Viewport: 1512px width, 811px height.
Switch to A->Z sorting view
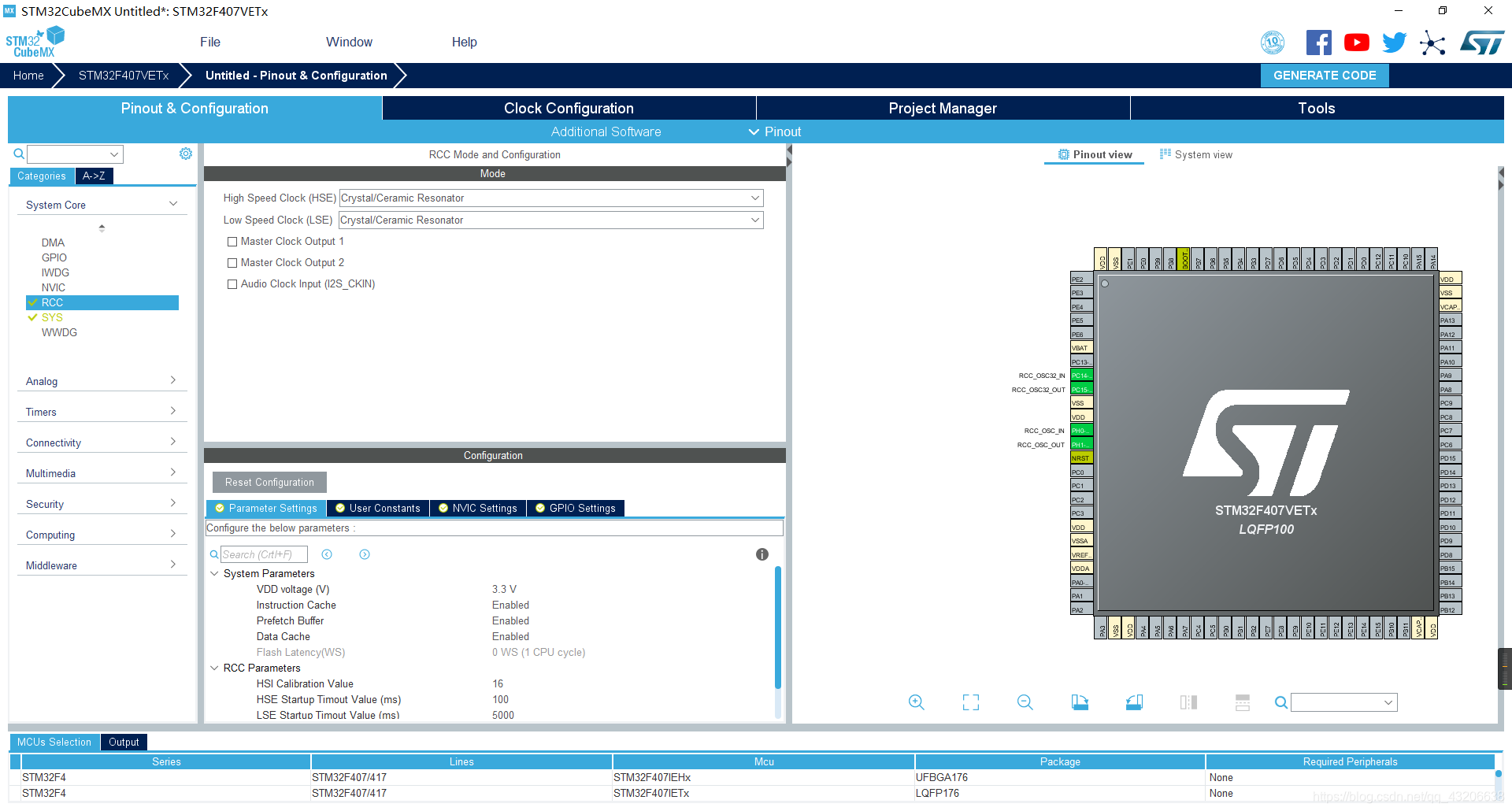[x=94, y=176]
